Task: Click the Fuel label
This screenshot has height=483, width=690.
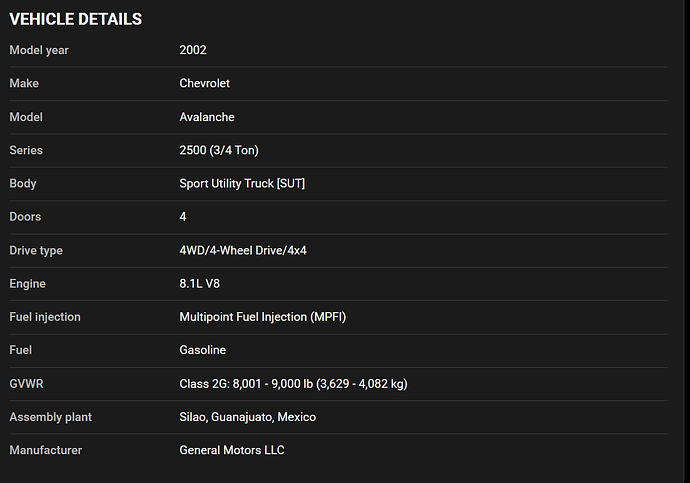Action: click(x=21, y=350)
